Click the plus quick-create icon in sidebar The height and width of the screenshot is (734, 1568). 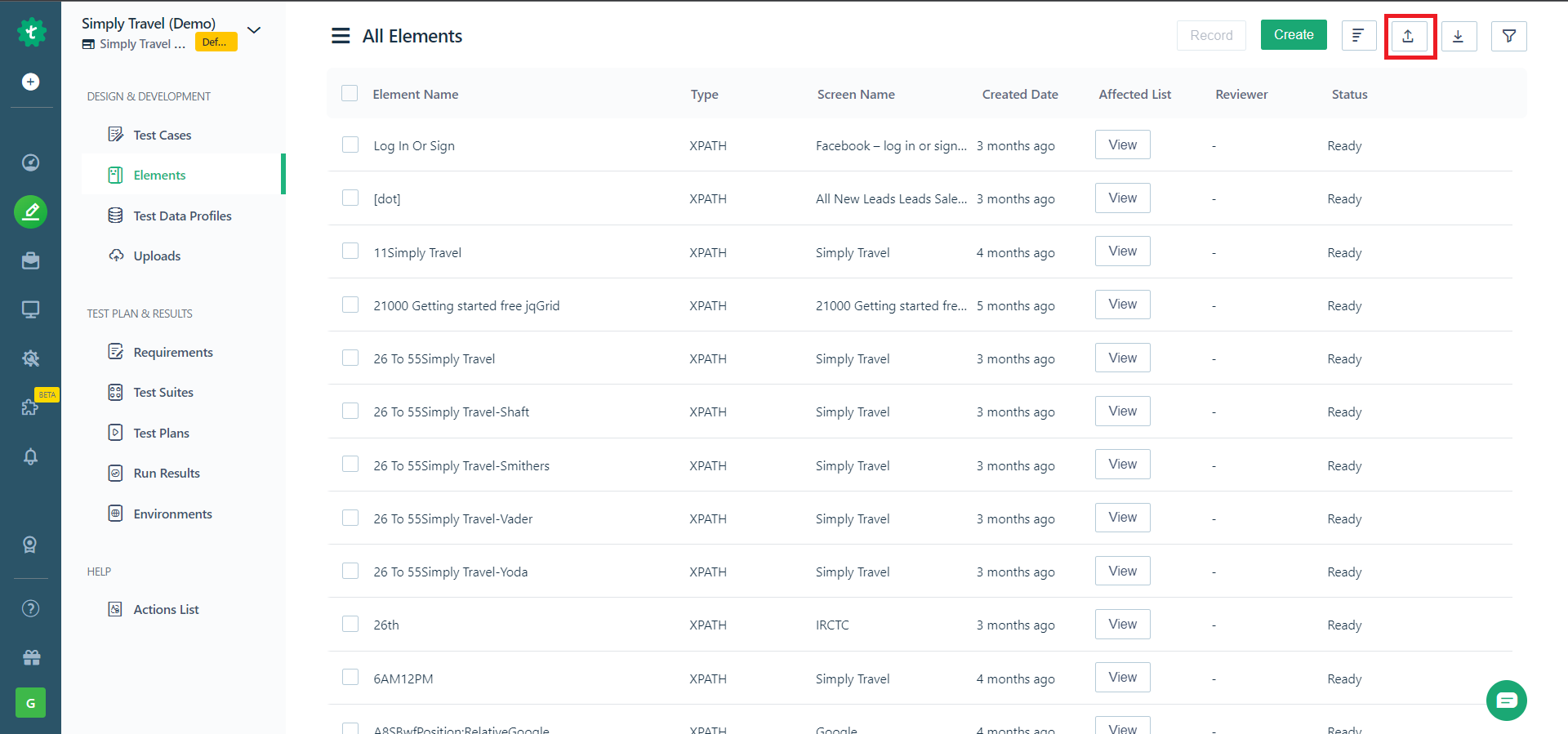tap(31, 82)
